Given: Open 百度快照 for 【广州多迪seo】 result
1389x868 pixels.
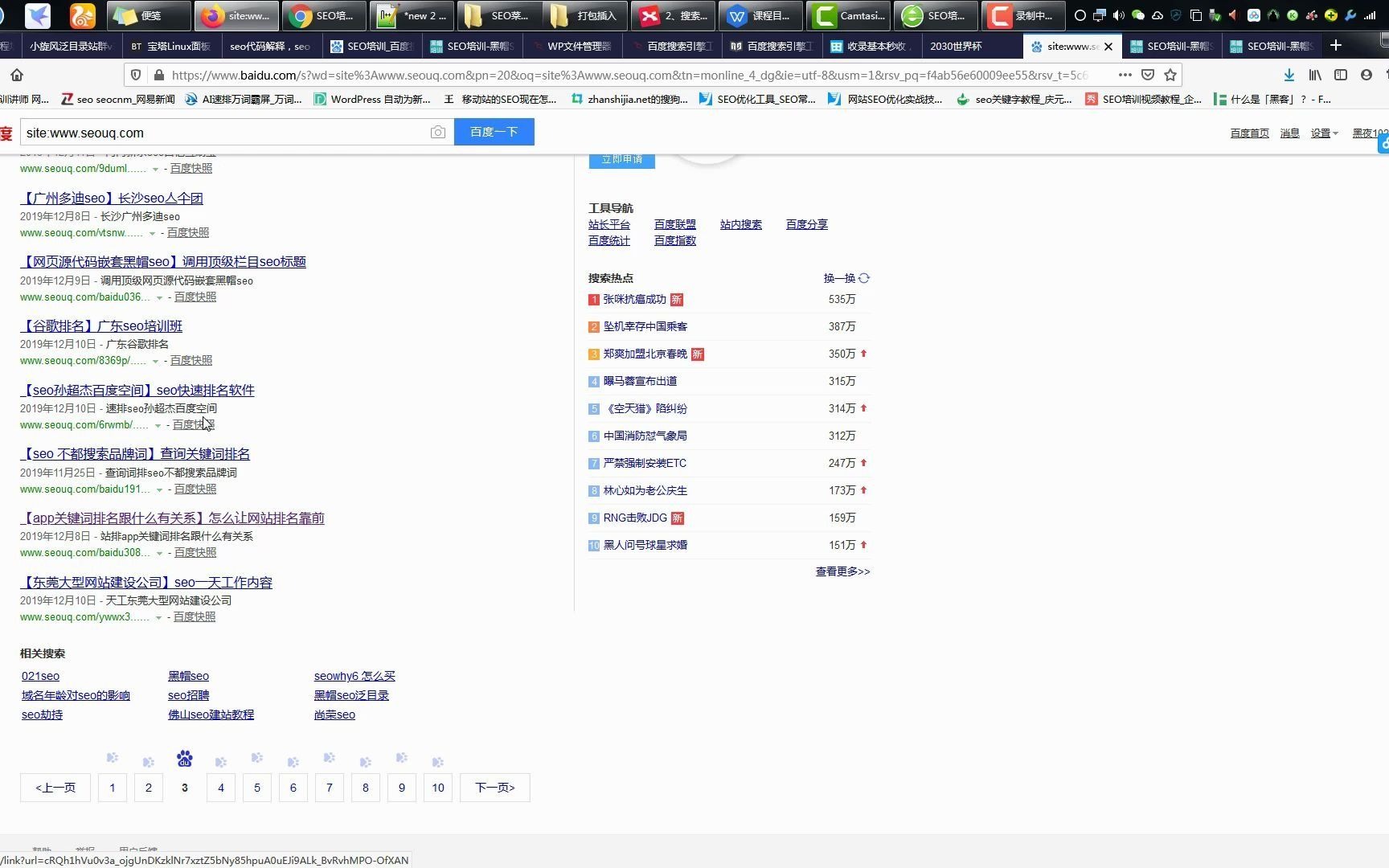Looking at the screenshot, I should click(x=188, y=233).
